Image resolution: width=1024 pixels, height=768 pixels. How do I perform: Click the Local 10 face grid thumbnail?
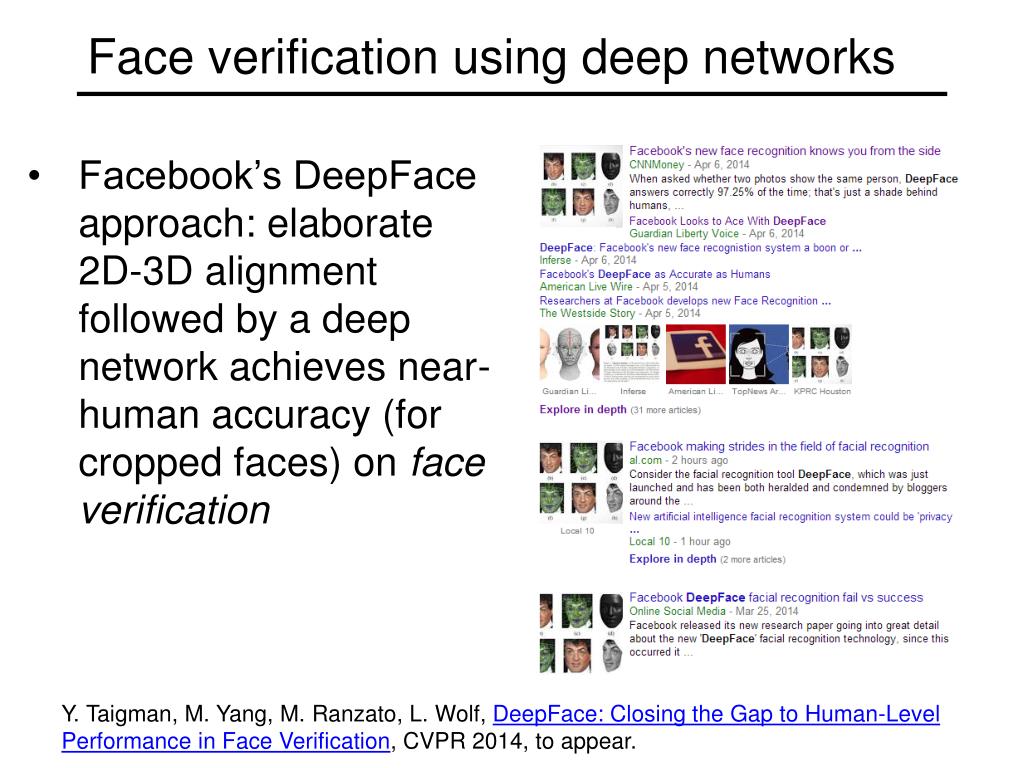pyautogui.click(x=581, y=482)
